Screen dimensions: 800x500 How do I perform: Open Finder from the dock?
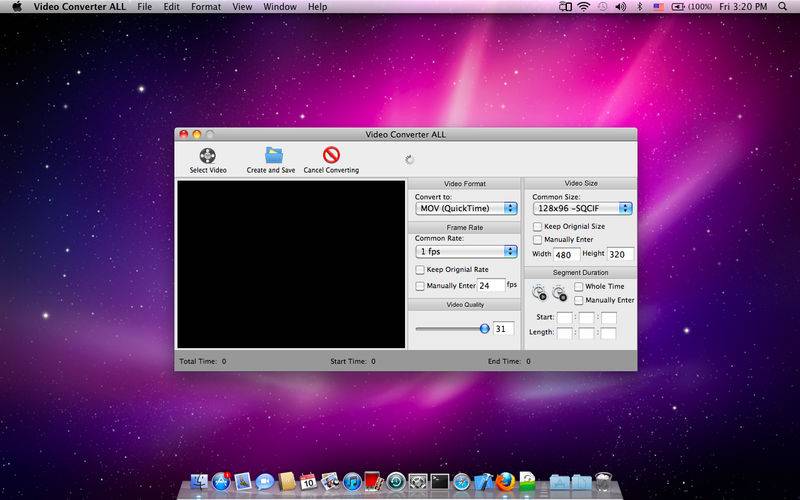(199, 482)
